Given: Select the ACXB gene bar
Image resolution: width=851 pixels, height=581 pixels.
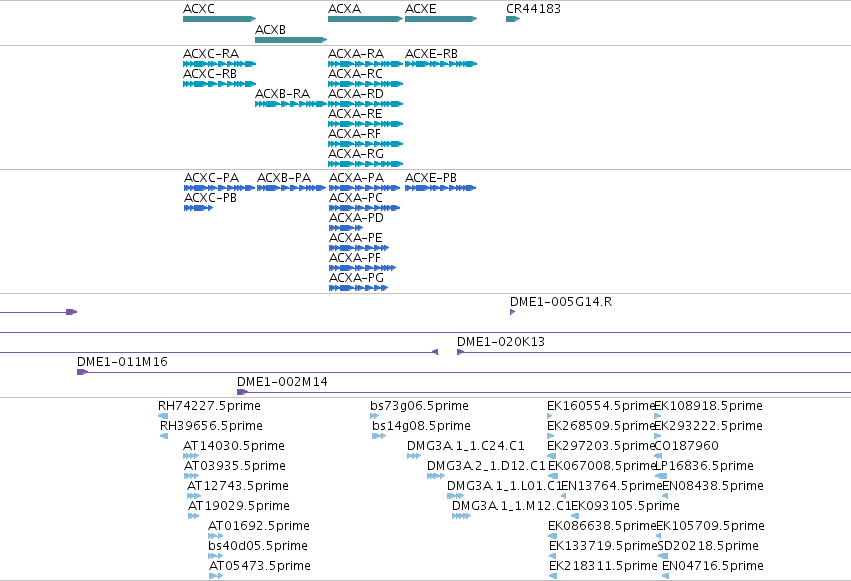Looking at the screenshot, I should 291,40.
